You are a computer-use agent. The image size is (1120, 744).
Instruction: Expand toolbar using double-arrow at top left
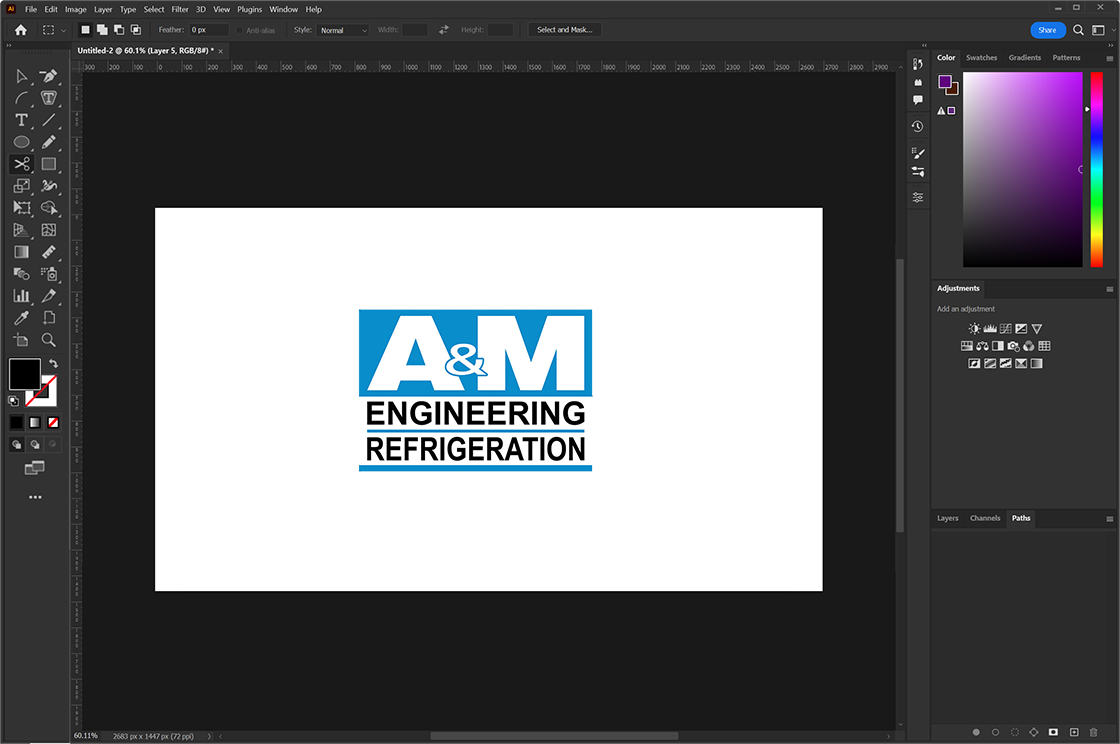pos(9,45)
